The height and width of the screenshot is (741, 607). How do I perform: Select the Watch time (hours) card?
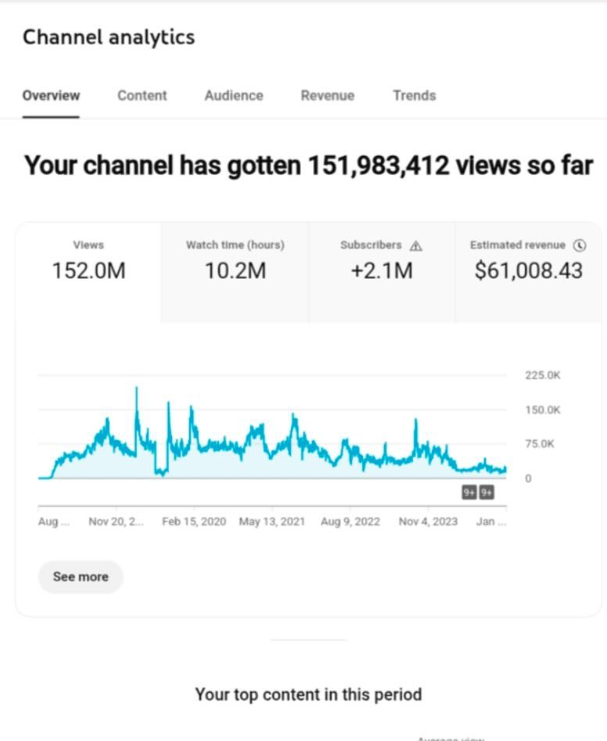click(235, 273)
